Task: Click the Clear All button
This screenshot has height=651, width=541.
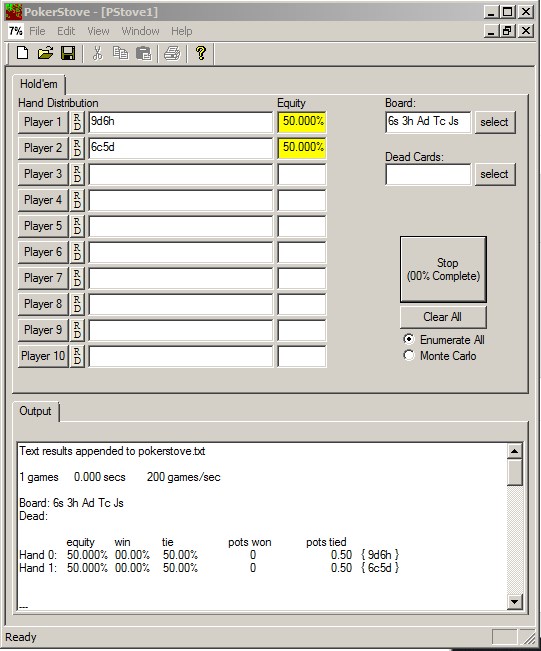Action: coord(443,317)
